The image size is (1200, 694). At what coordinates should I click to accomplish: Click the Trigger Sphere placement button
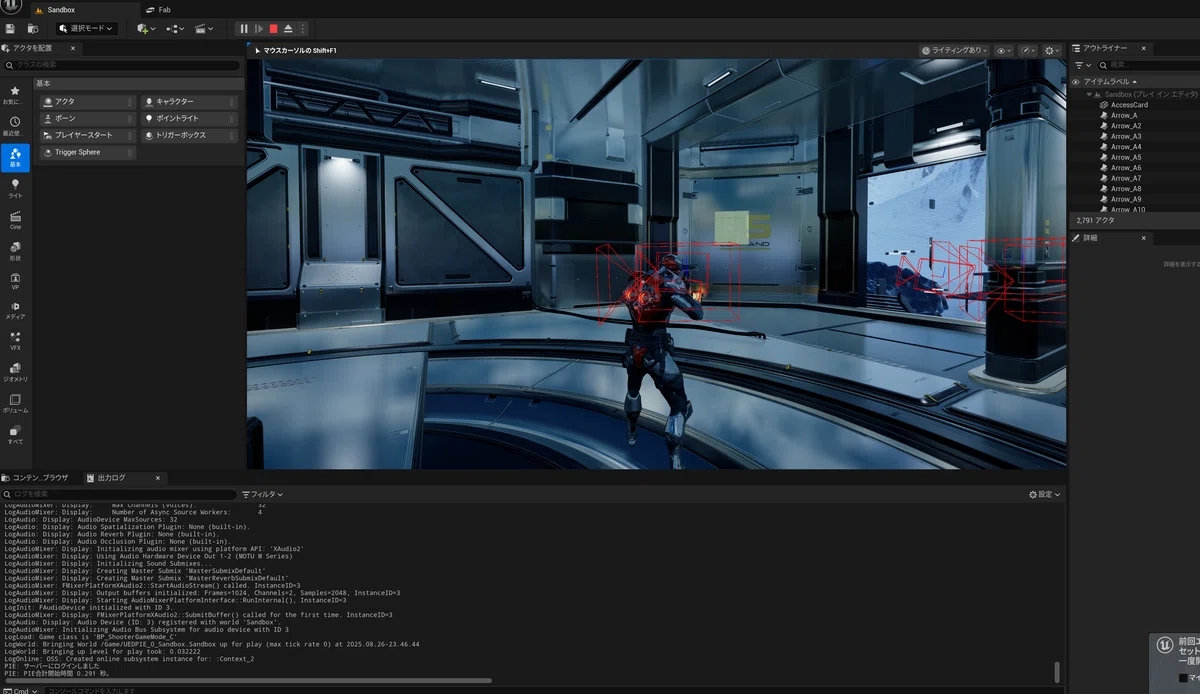point(87,152)
